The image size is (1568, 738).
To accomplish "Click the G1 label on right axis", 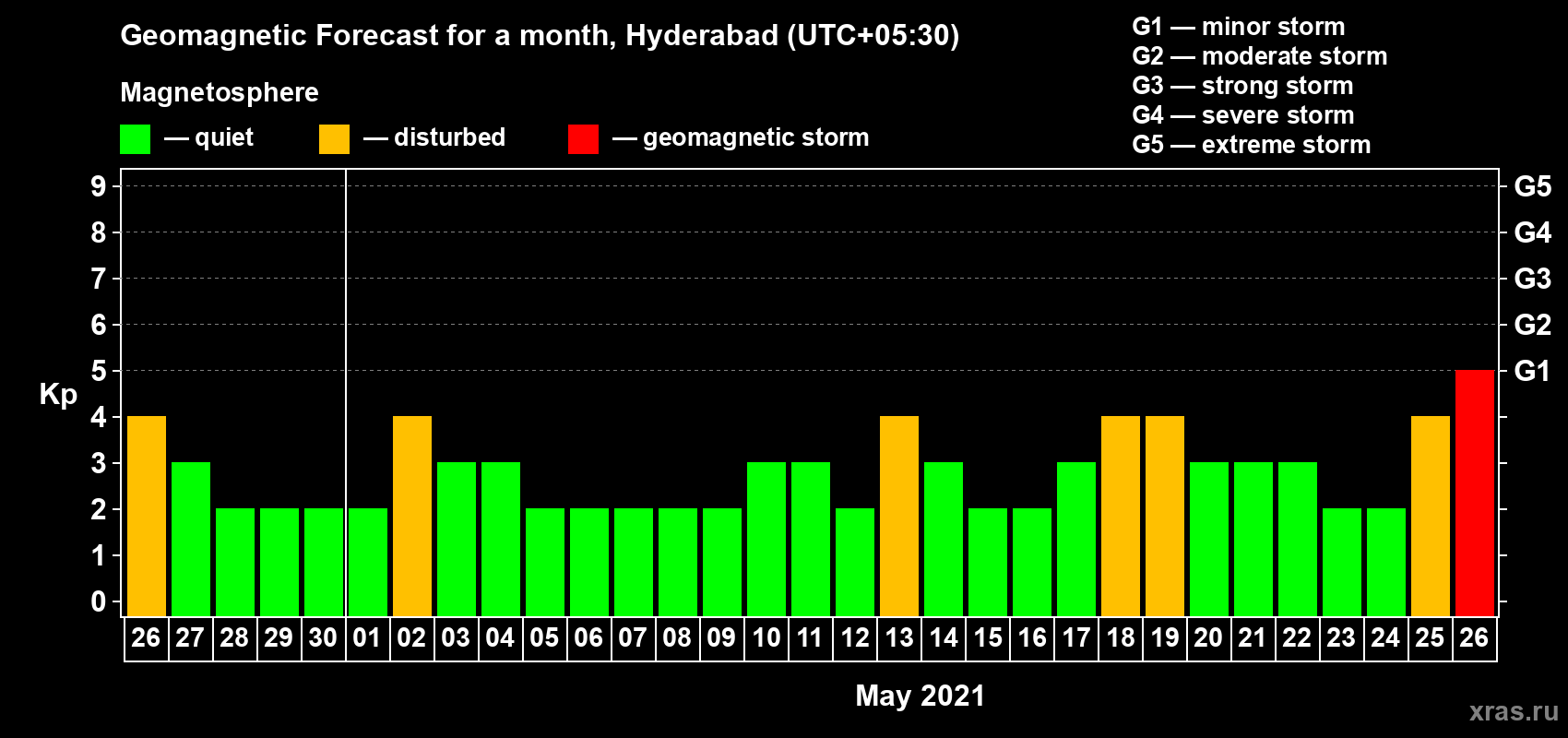I will [1533, 371].
